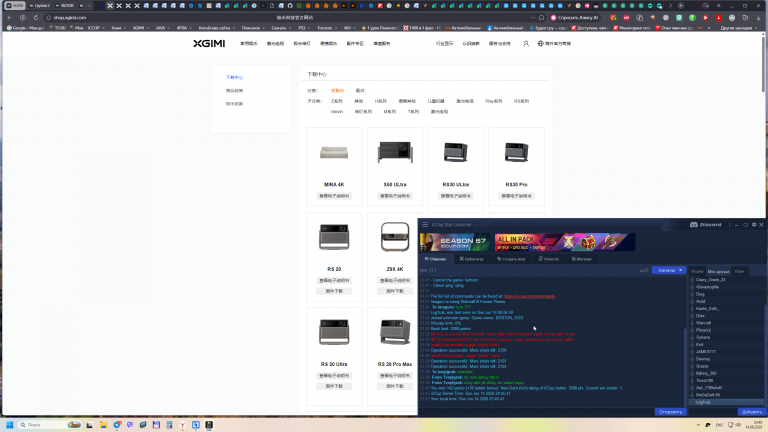
Task: Click the Ask Alice AI button in address bar
Action: (x=576, y=18)
